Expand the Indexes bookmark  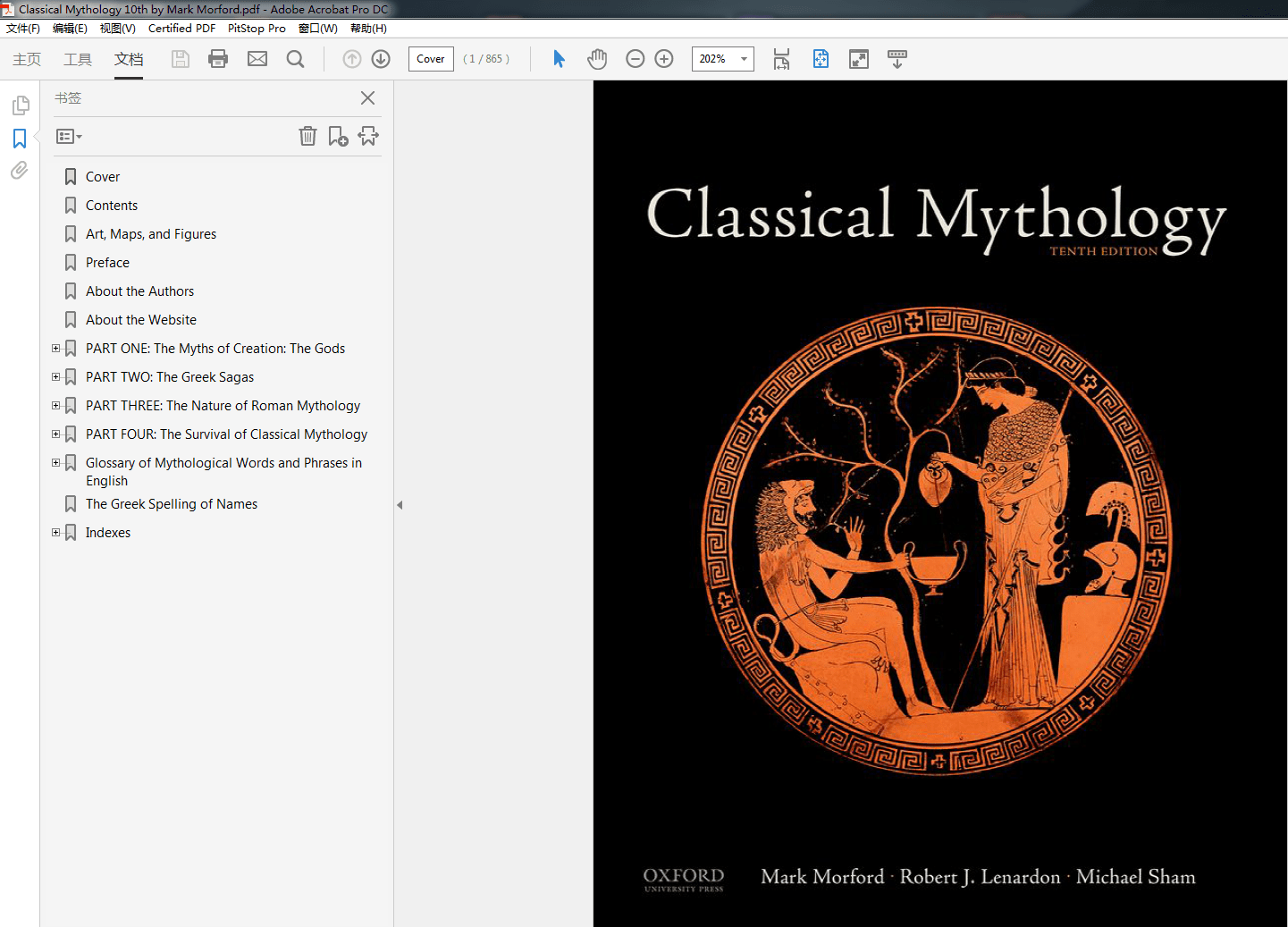point(55,532)
